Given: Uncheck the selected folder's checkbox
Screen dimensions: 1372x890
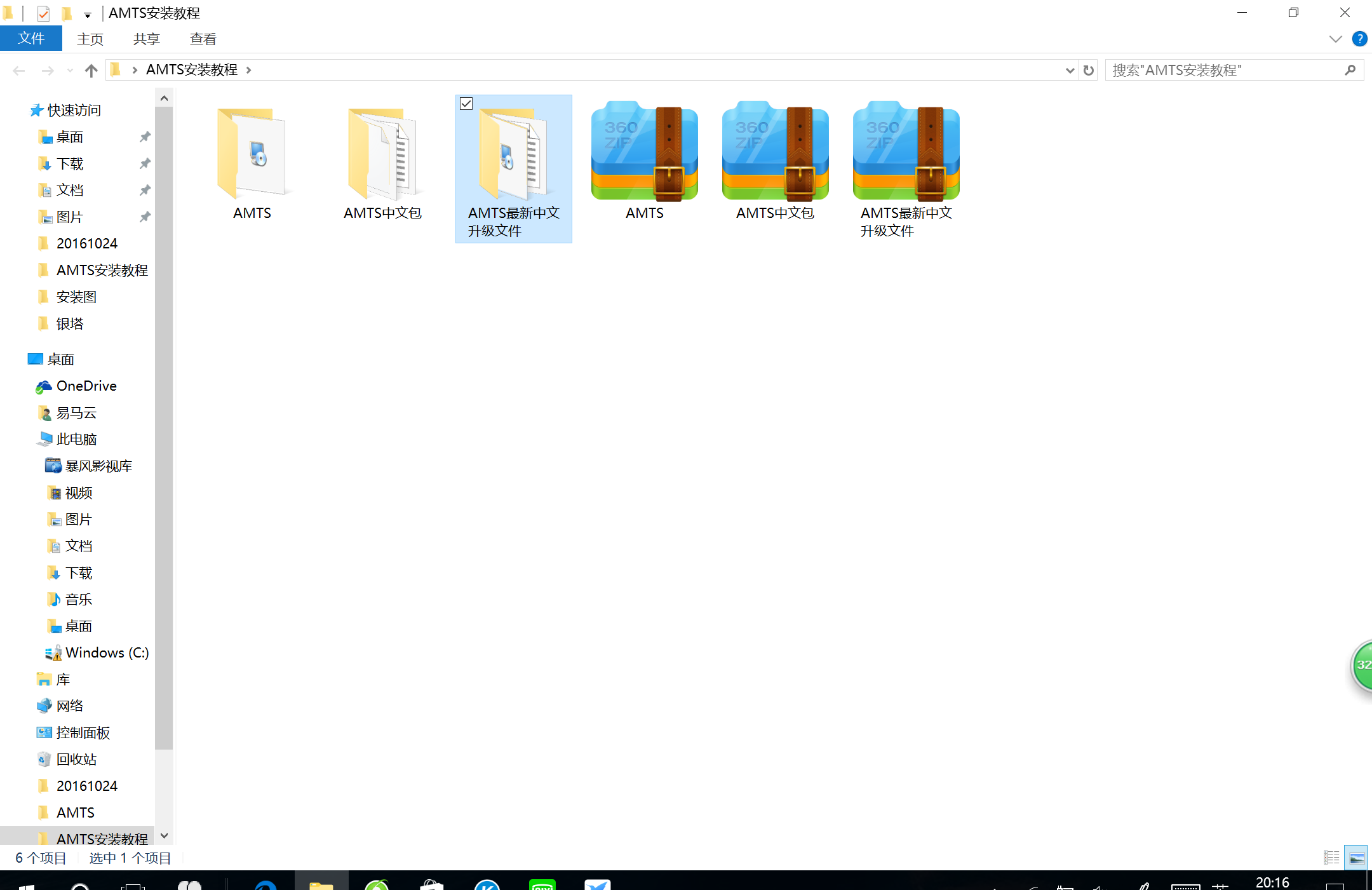Looking at the screenshot, I should point(466,104).
